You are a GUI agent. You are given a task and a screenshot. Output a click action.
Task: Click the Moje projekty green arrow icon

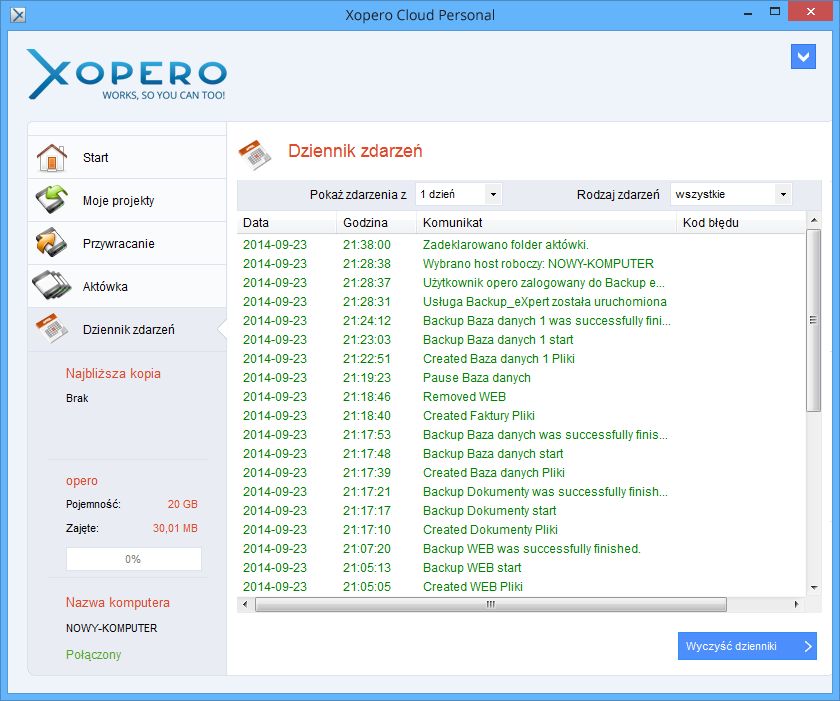(x=52, y=200)
